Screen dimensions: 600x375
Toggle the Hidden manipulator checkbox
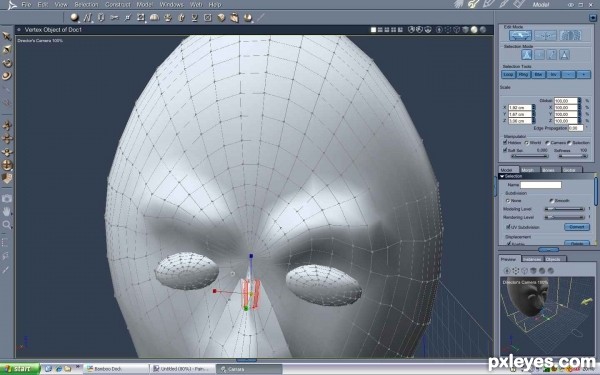(x=505, y=142)
